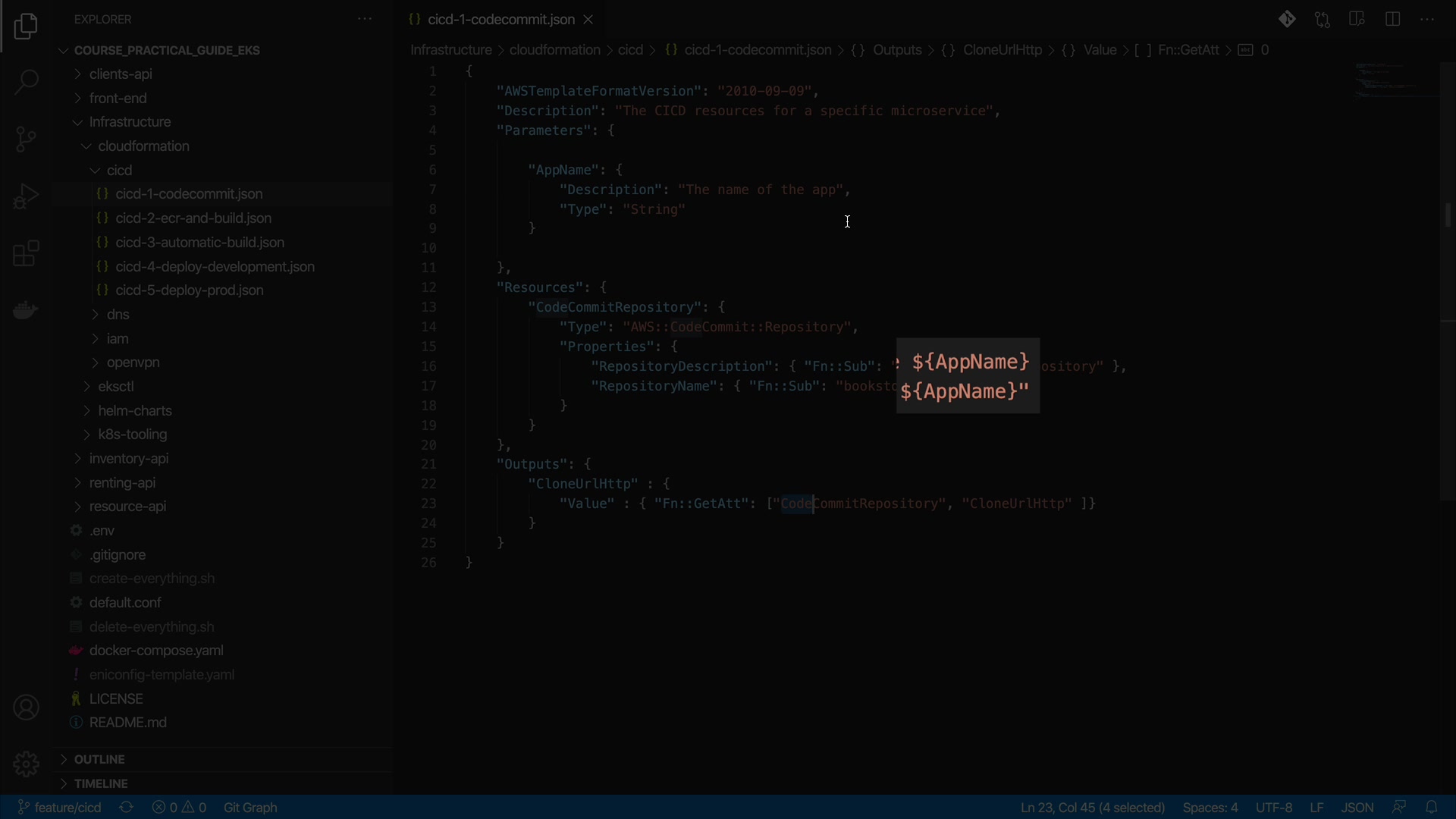1456x819 pixels.
Task: Expand the OUTLINE section
Action: pos(99,759)
